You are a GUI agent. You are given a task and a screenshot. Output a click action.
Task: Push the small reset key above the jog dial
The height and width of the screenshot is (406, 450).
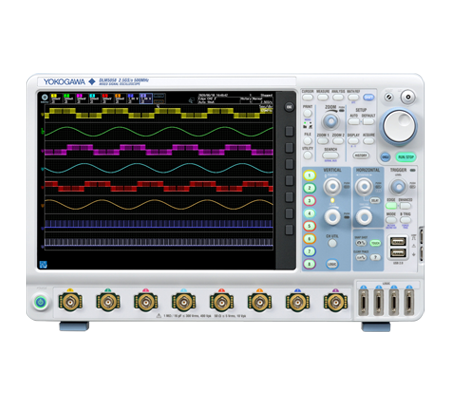pyautogui.click(x=388, y=97)
